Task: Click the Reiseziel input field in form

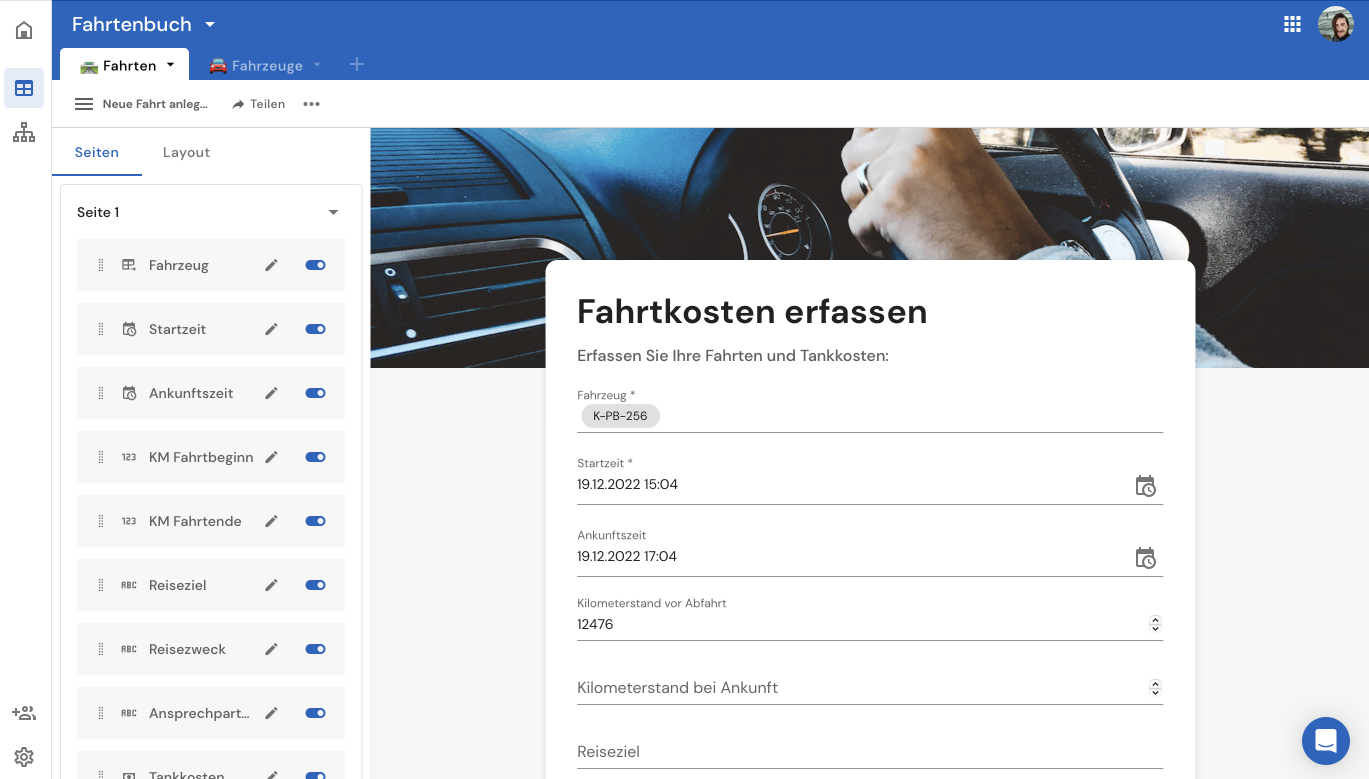Action: 870,752
